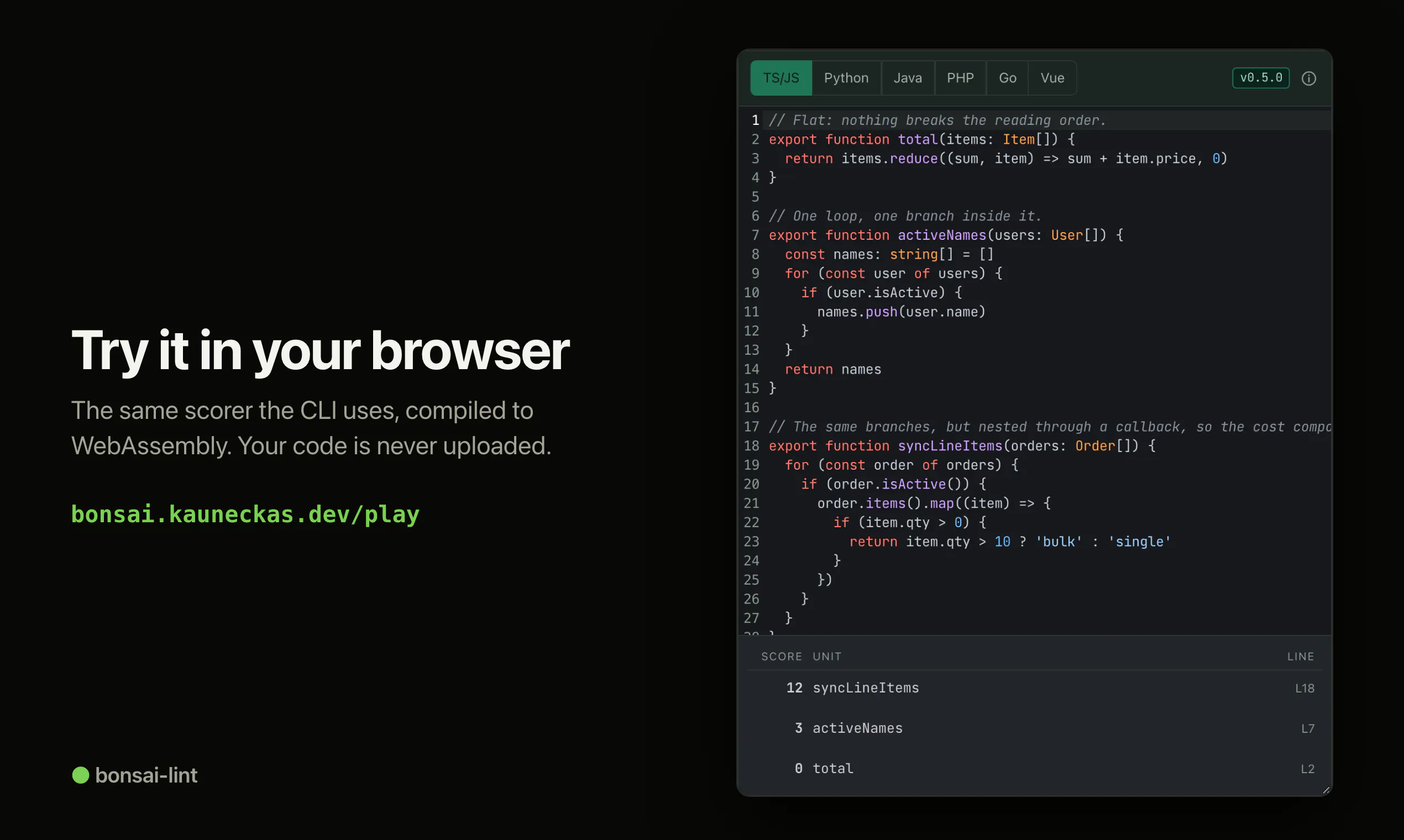Click the SCORE column header
Image resolution: width=1404 pixels, height=840 pixels.
click(781, 656)
